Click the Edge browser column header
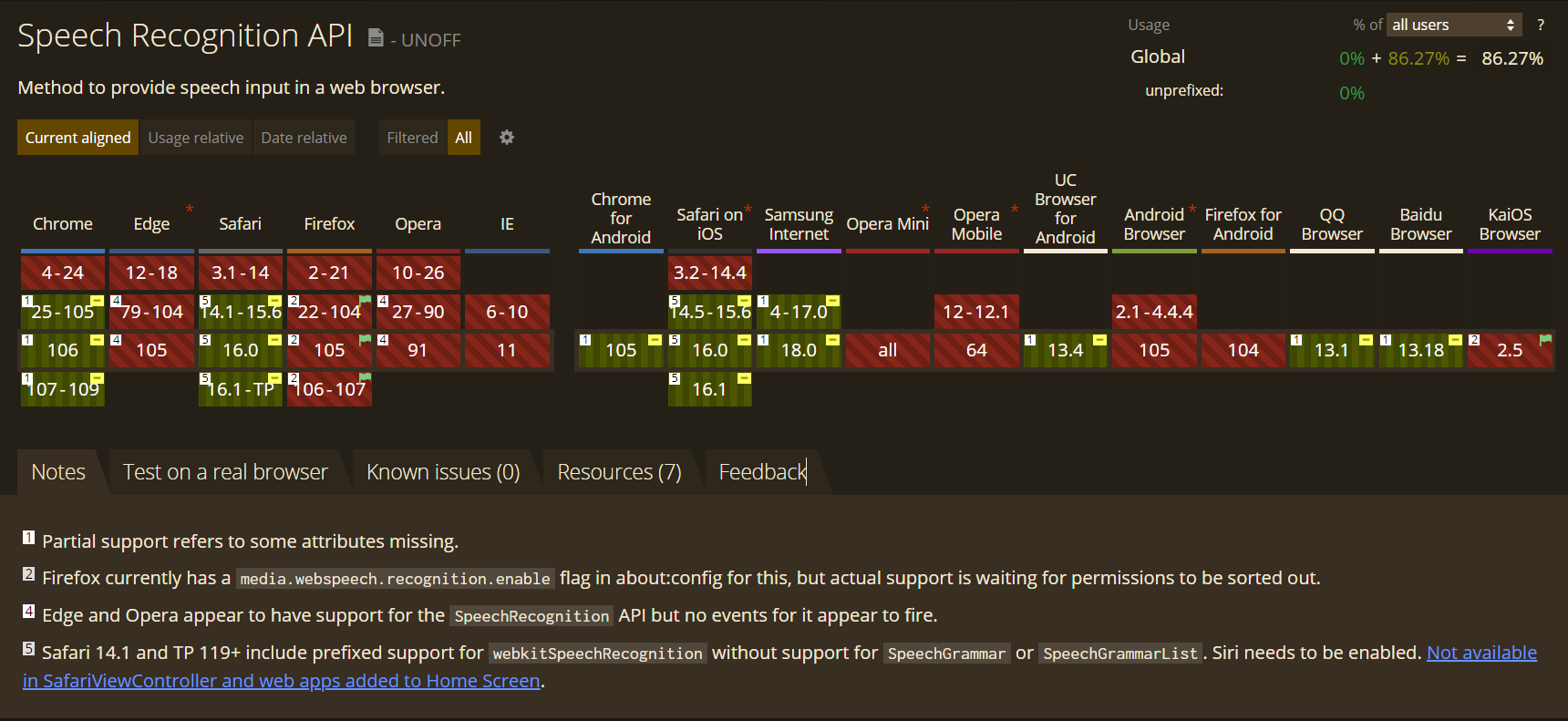Image resolution: width=1568 pixels, height=721 pixels. pos(151,224)
